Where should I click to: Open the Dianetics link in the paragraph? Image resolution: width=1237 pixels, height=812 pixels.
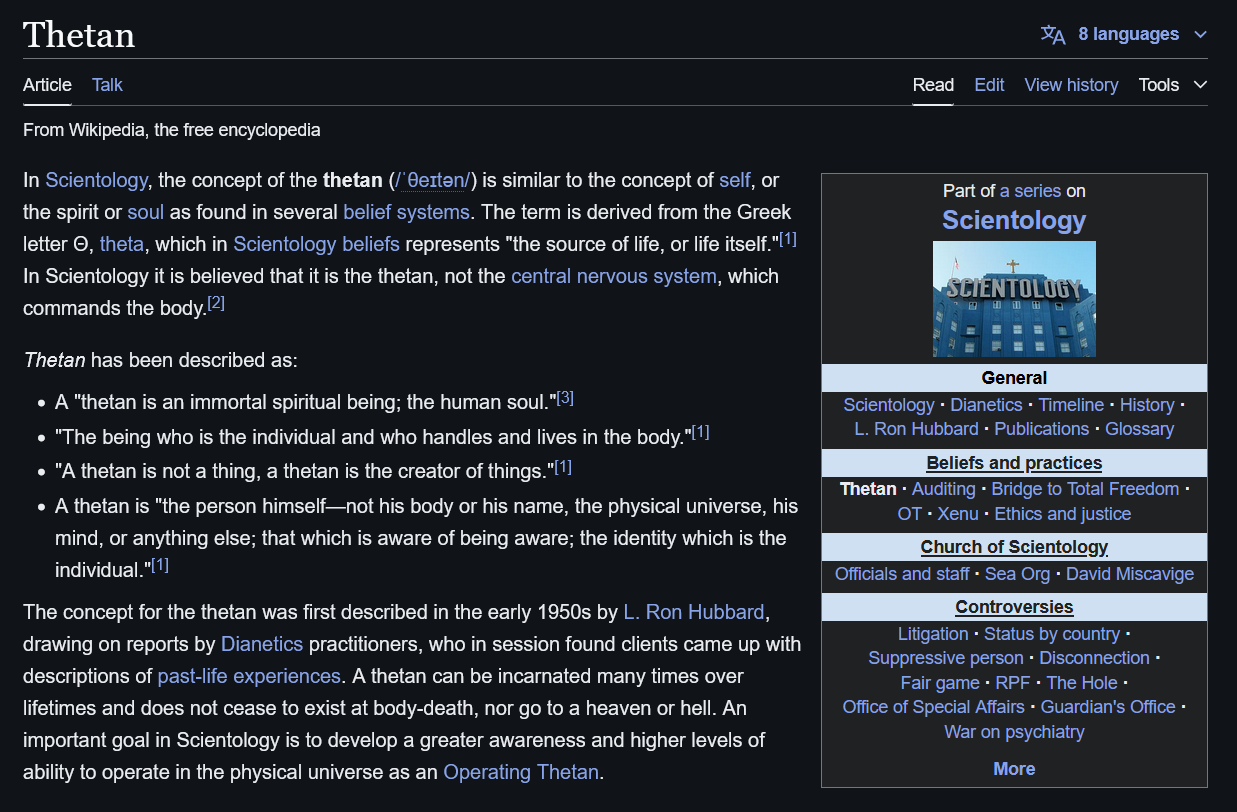[x=261, y=644]
